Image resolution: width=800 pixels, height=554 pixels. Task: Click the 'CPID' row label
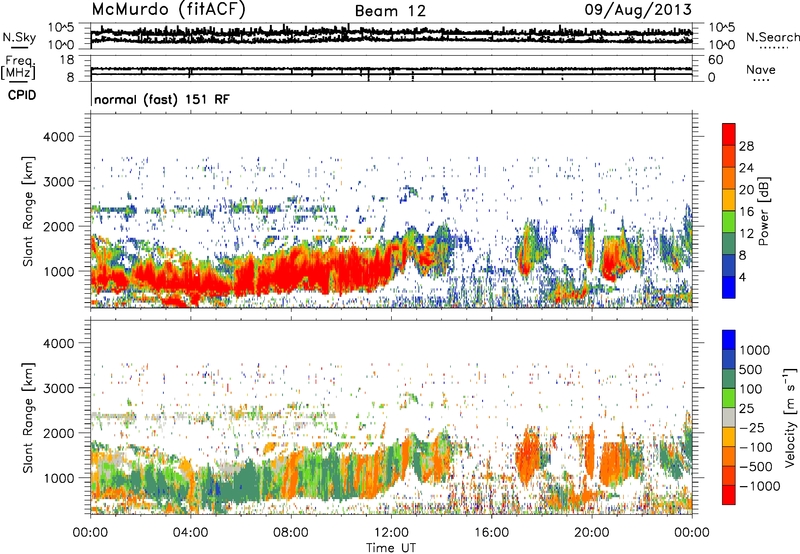pyautogui.click(x=22, y=95)
